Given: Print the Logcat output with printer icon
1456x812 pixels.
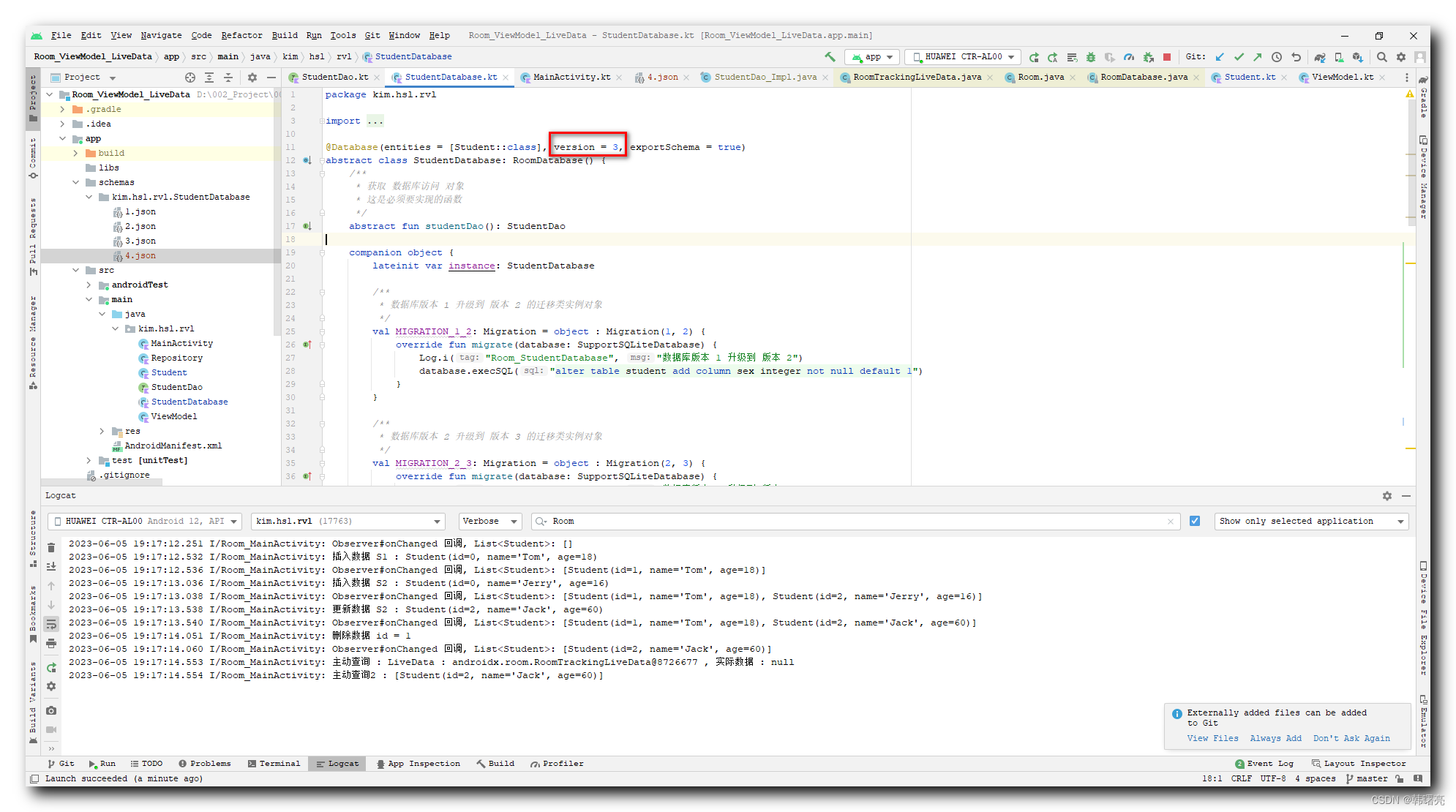Looking at the screenshot, I should click(51, 644).
